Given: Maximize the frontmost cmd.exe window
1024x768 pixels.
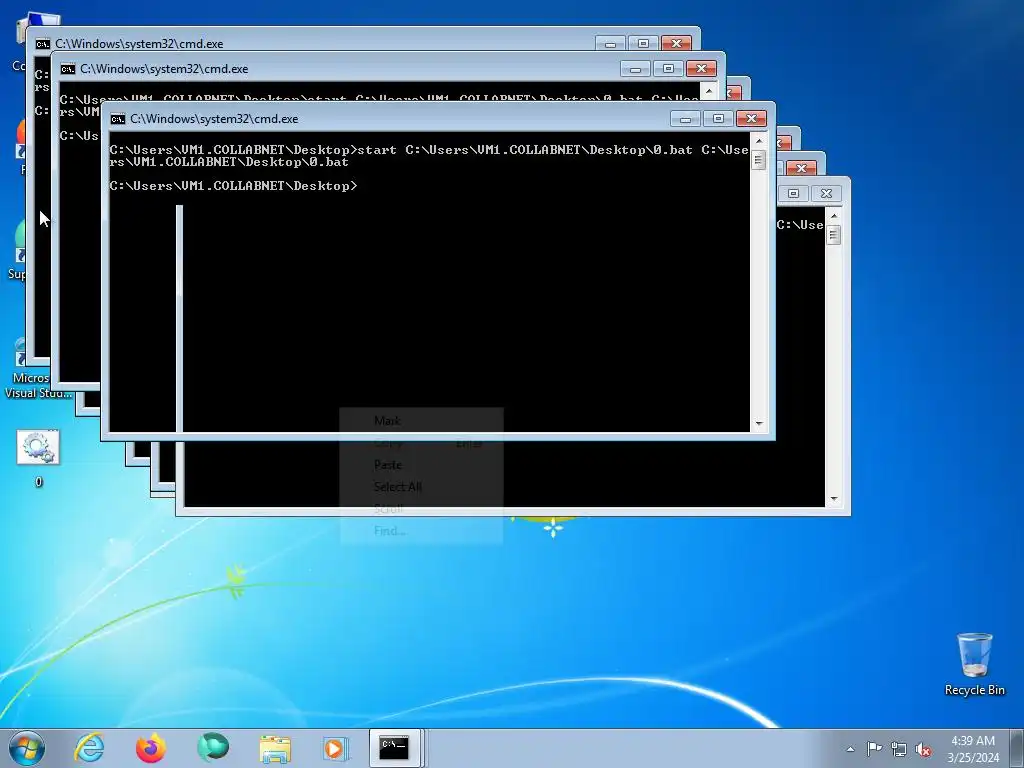Looking at the screenshot, I should (x=718, y=119).
